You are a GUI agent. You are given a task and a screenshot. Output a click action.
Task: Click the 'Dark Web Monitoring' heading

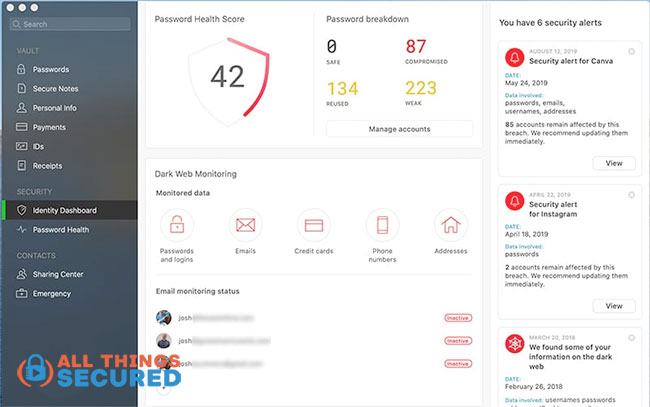[x=196, y=174]
